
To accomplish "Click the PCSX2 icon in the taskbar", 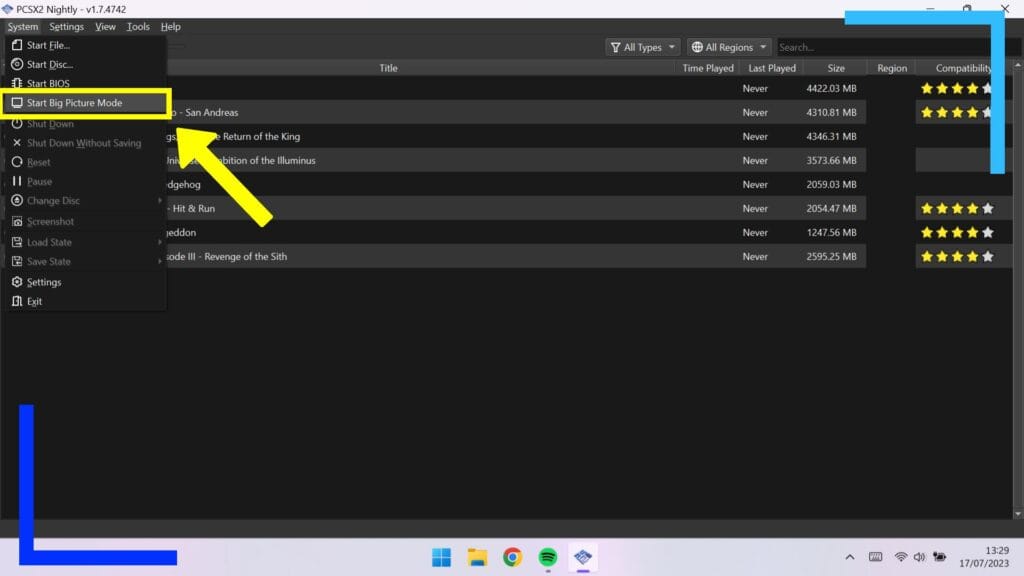I will tap(583, 557).
